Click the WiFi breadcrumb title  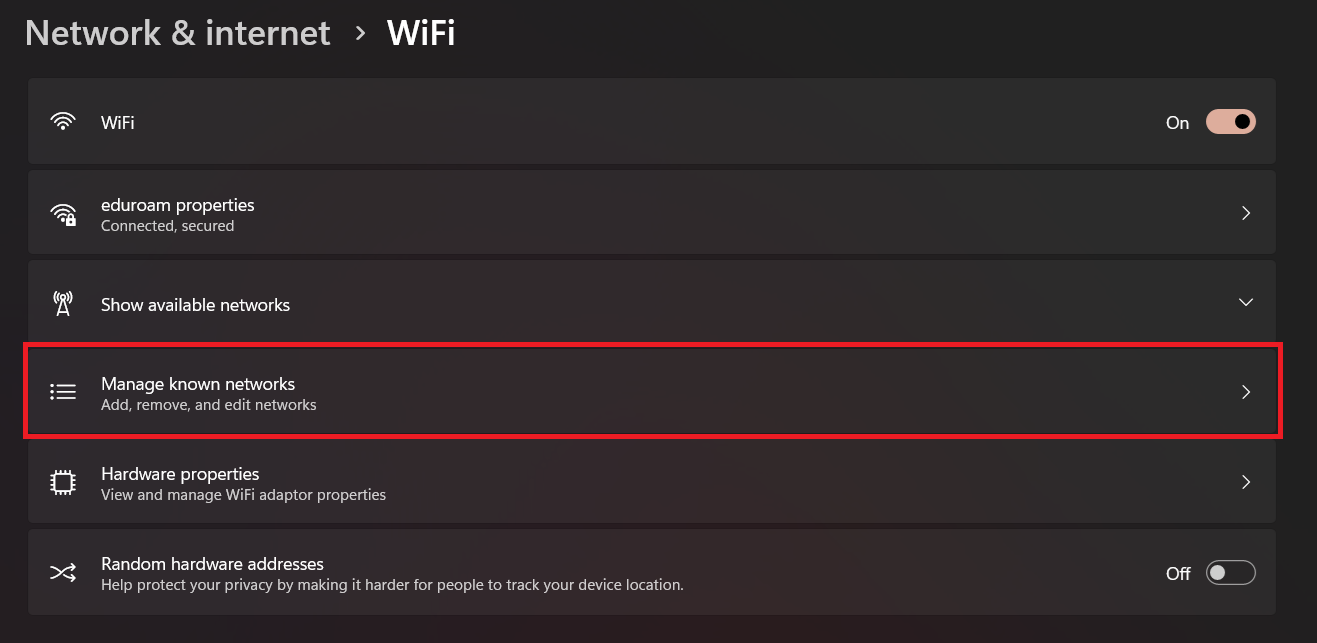tap(421, 33)
